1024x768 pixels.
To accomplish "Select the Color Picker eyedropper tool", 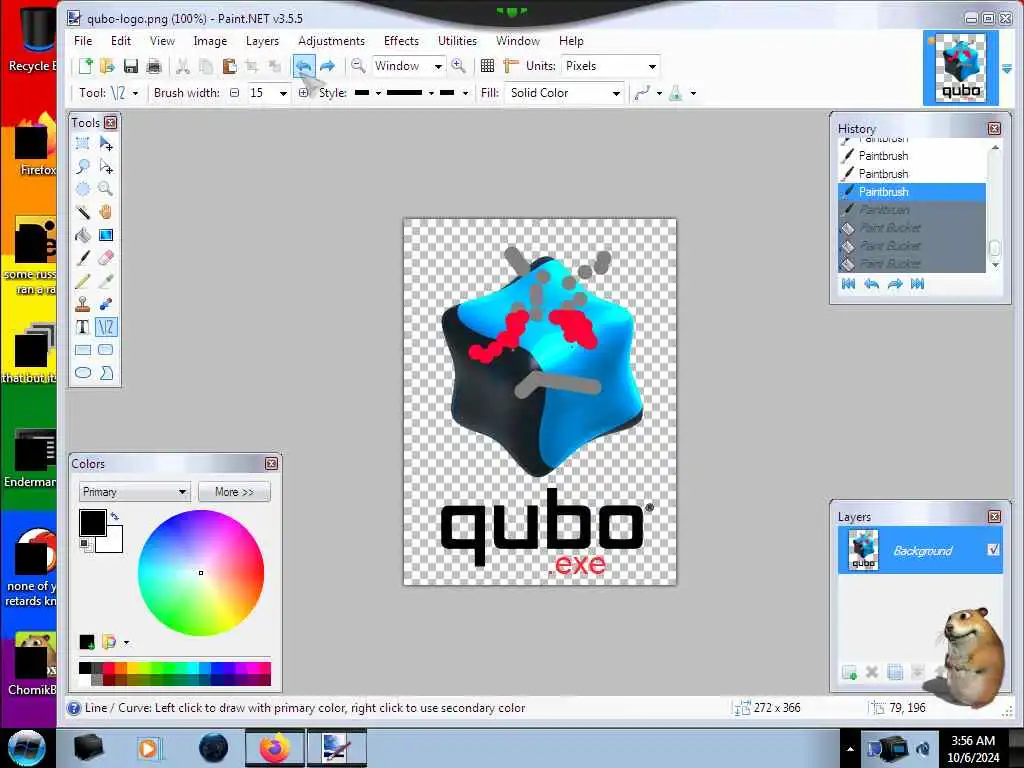I will (x=105, y=281).
